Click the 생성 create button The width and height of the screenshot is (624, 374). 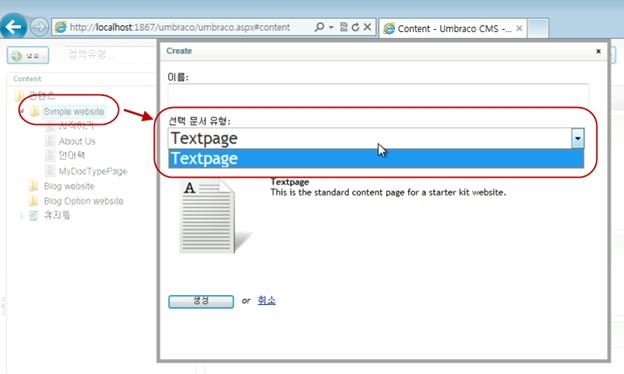pyautogui.click(x=201, y=301)
